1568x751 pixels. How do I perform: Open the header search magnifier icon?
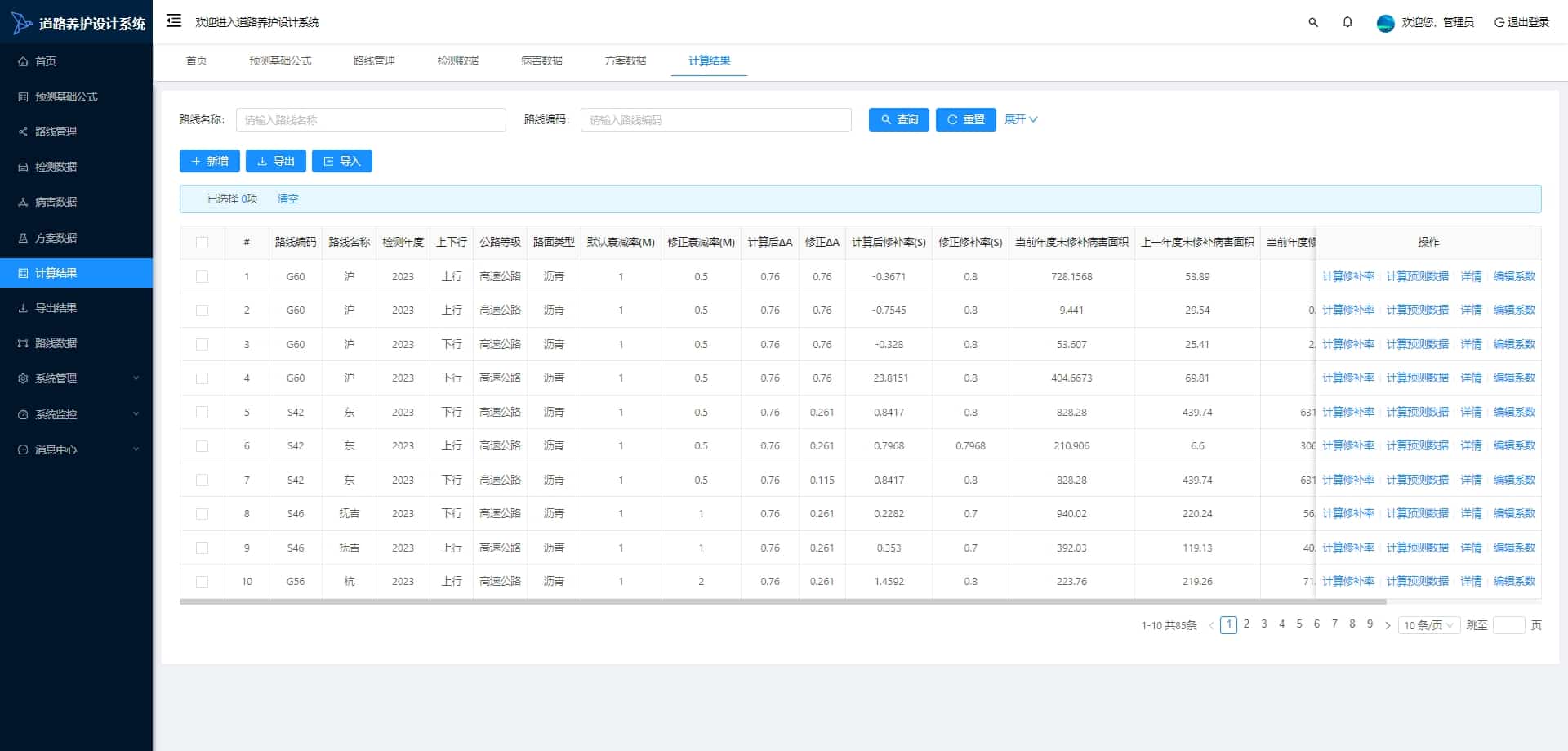1313,22
